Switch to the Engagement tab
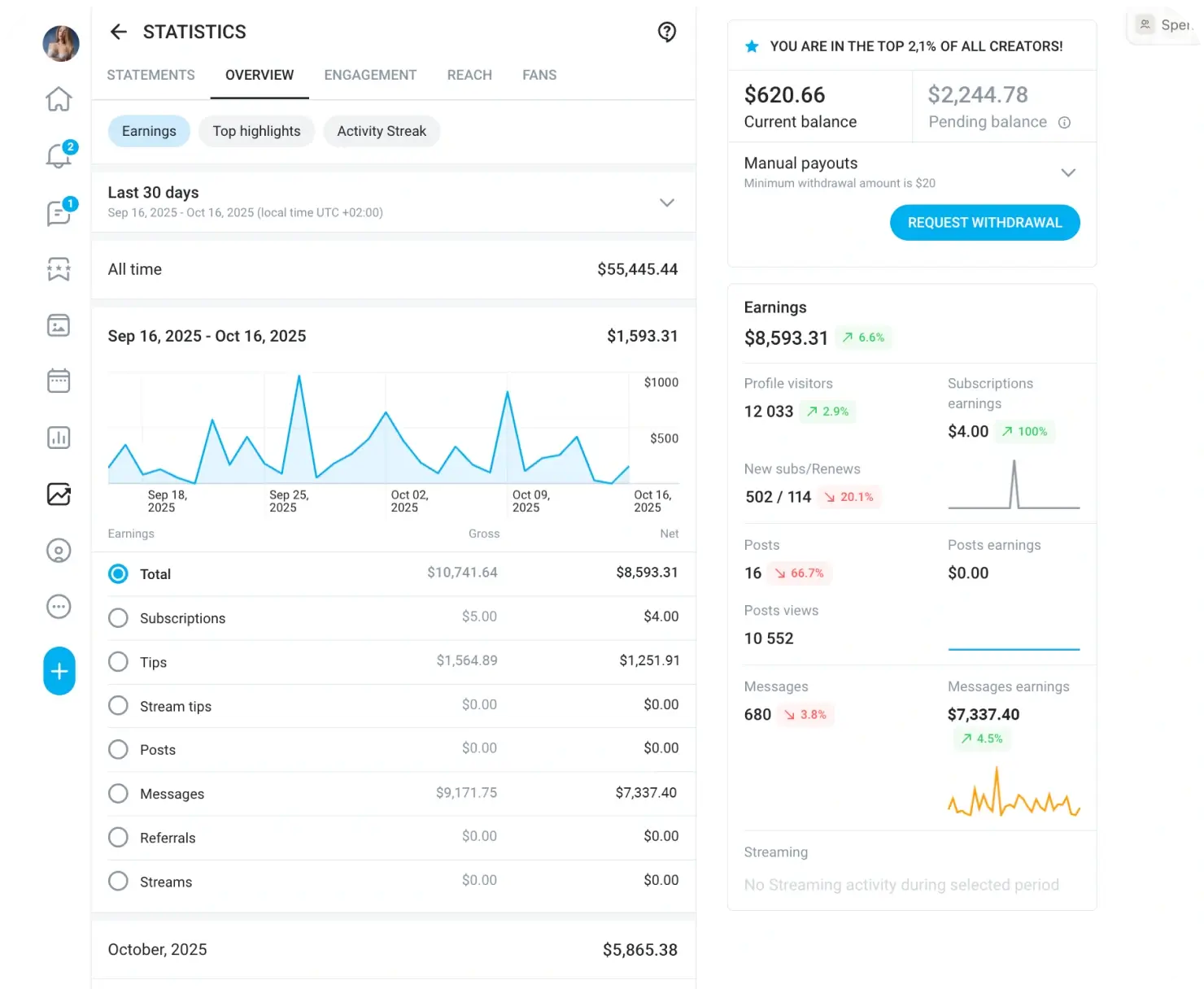1204x989 pixels. (x=370, y=75)
